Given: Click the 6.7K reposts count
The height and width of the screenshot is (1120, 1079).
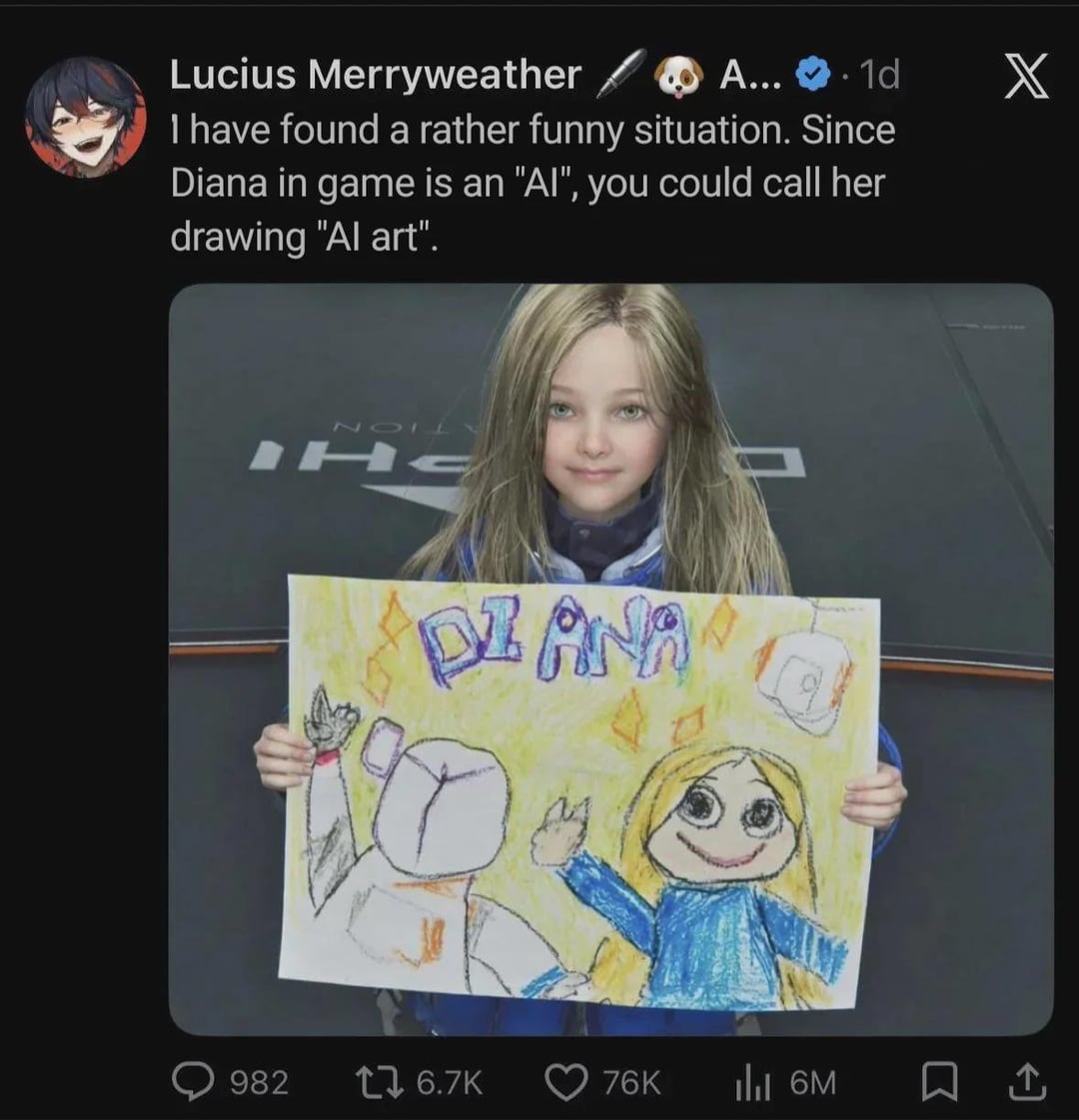Looking at the screenshot, I should (x=450, y=1082).
